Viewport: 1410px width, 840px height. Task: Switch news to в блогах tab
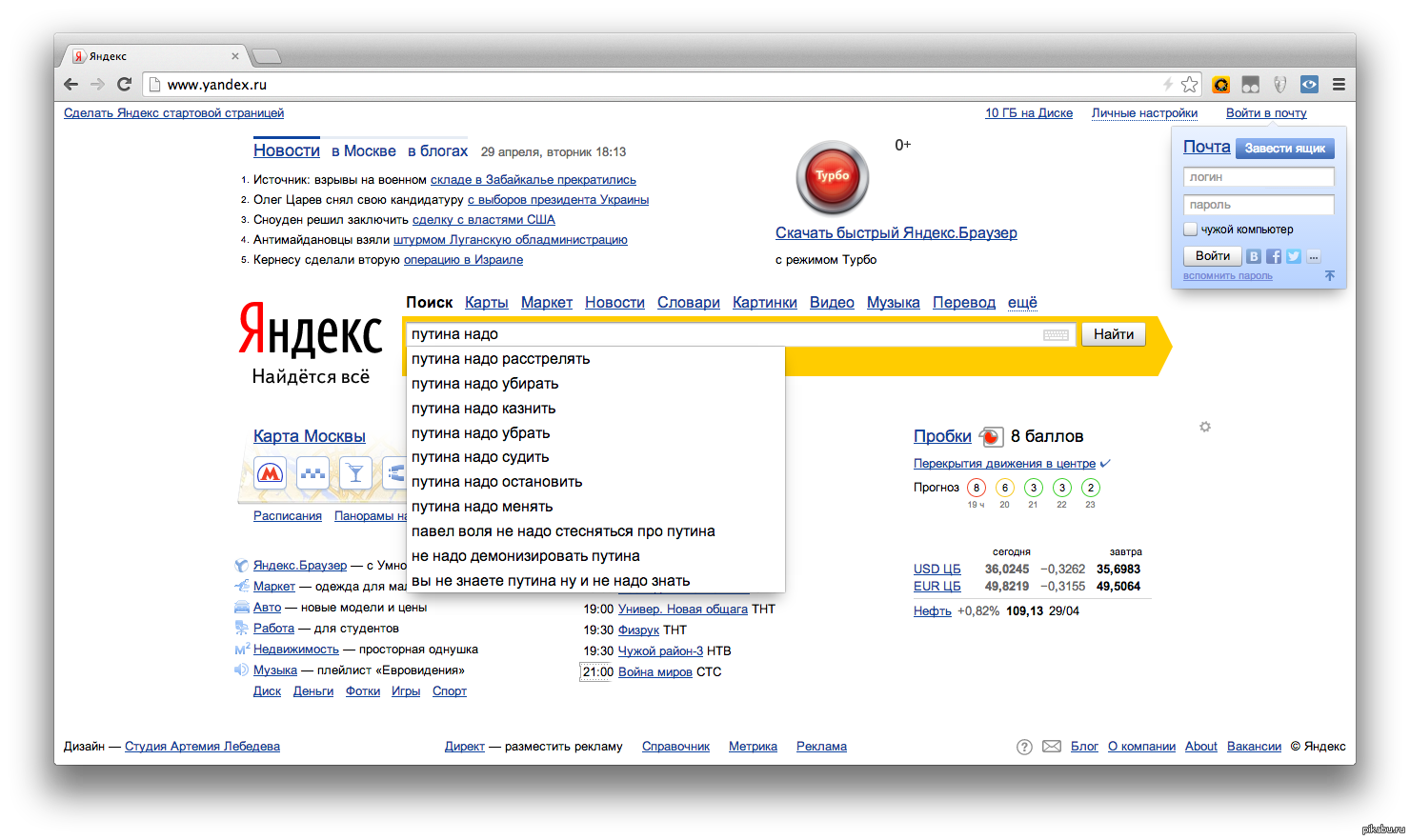point(437,151)
